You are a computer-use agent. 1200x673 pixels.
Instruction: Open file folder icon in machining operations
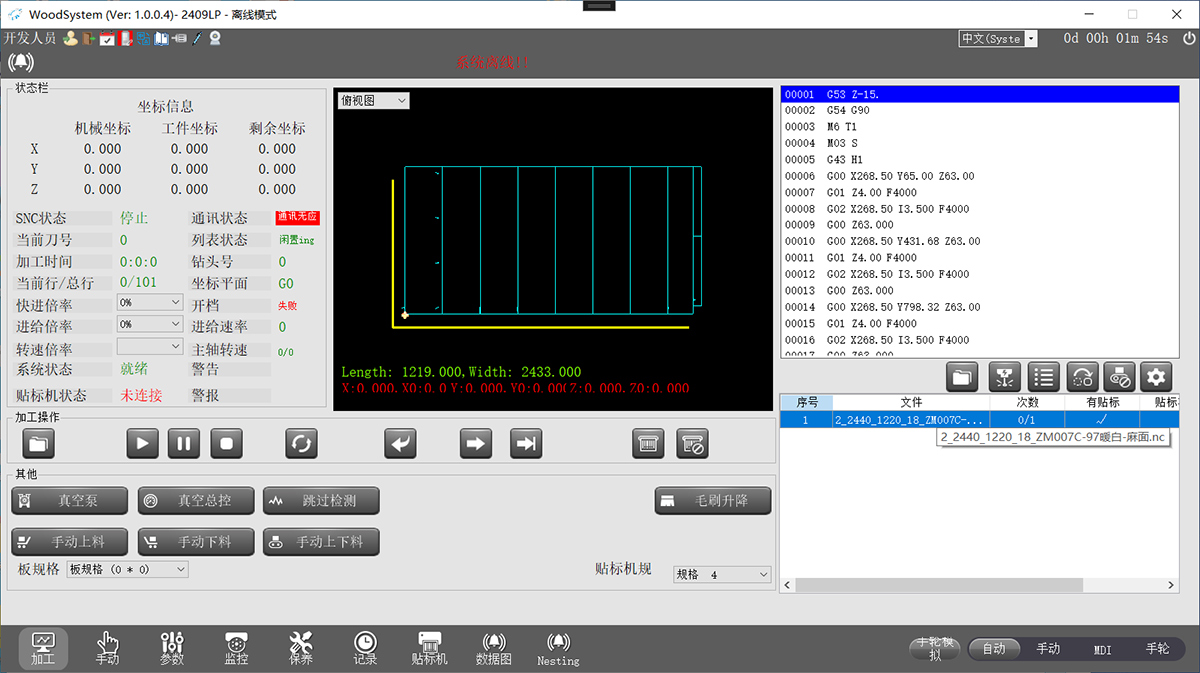point(38,443)
